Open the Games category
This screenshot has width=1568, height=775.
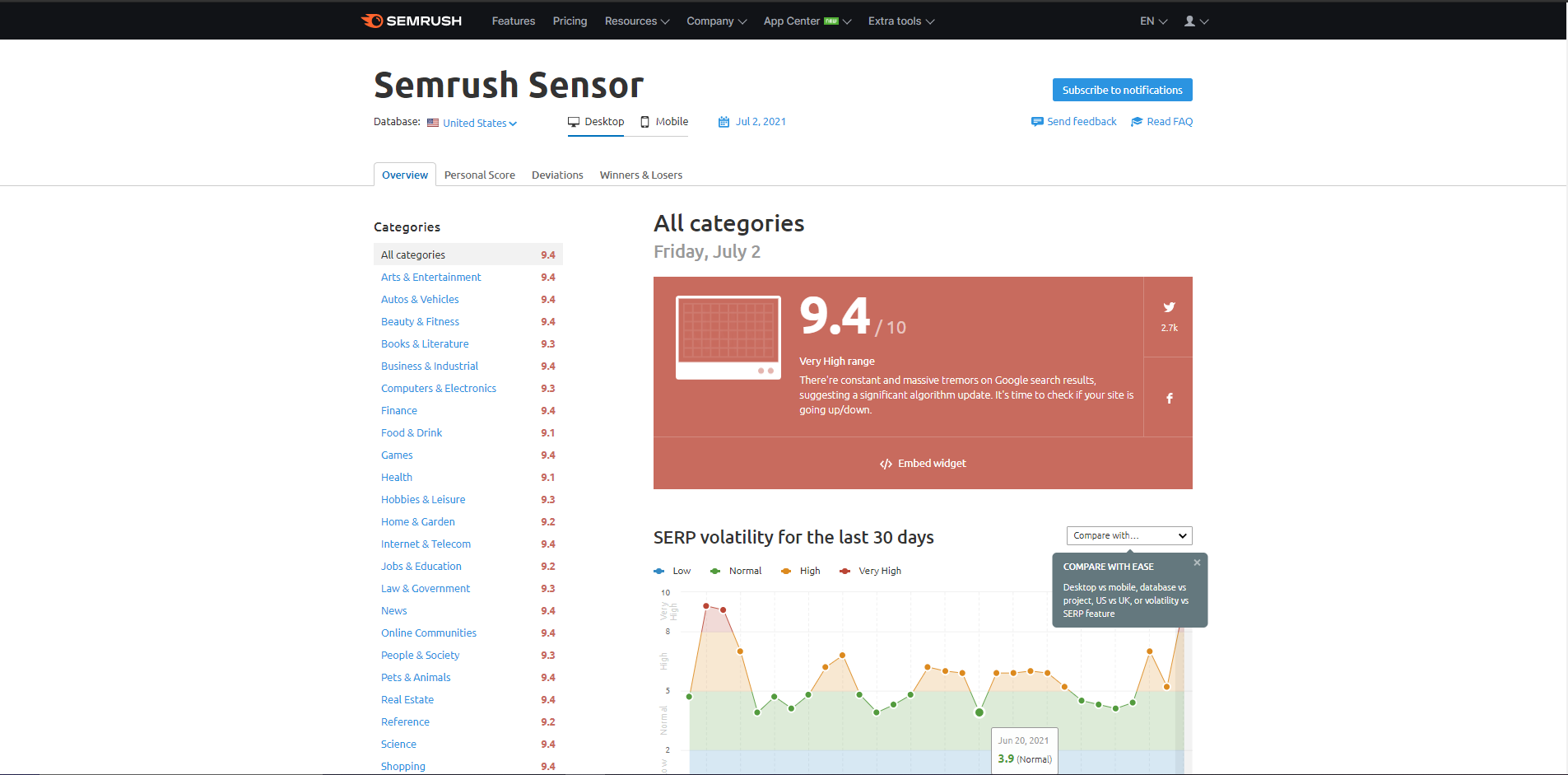point(397,455)
